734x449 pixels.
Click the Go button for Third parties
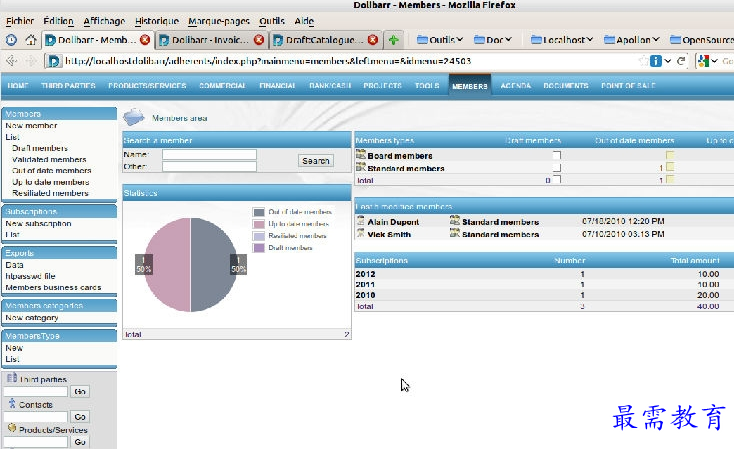click(x=80, y=391)
